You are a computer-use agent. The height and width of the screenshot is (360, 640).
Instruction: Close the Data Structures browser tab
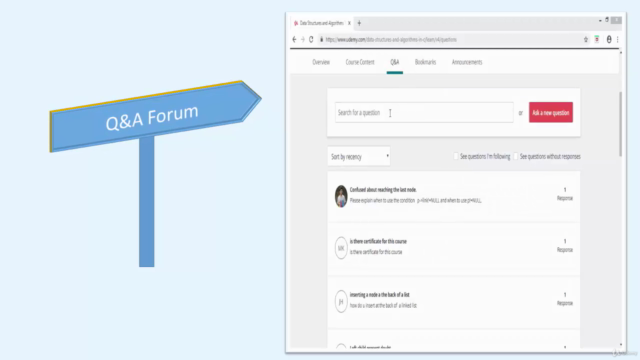click(349, 23)
